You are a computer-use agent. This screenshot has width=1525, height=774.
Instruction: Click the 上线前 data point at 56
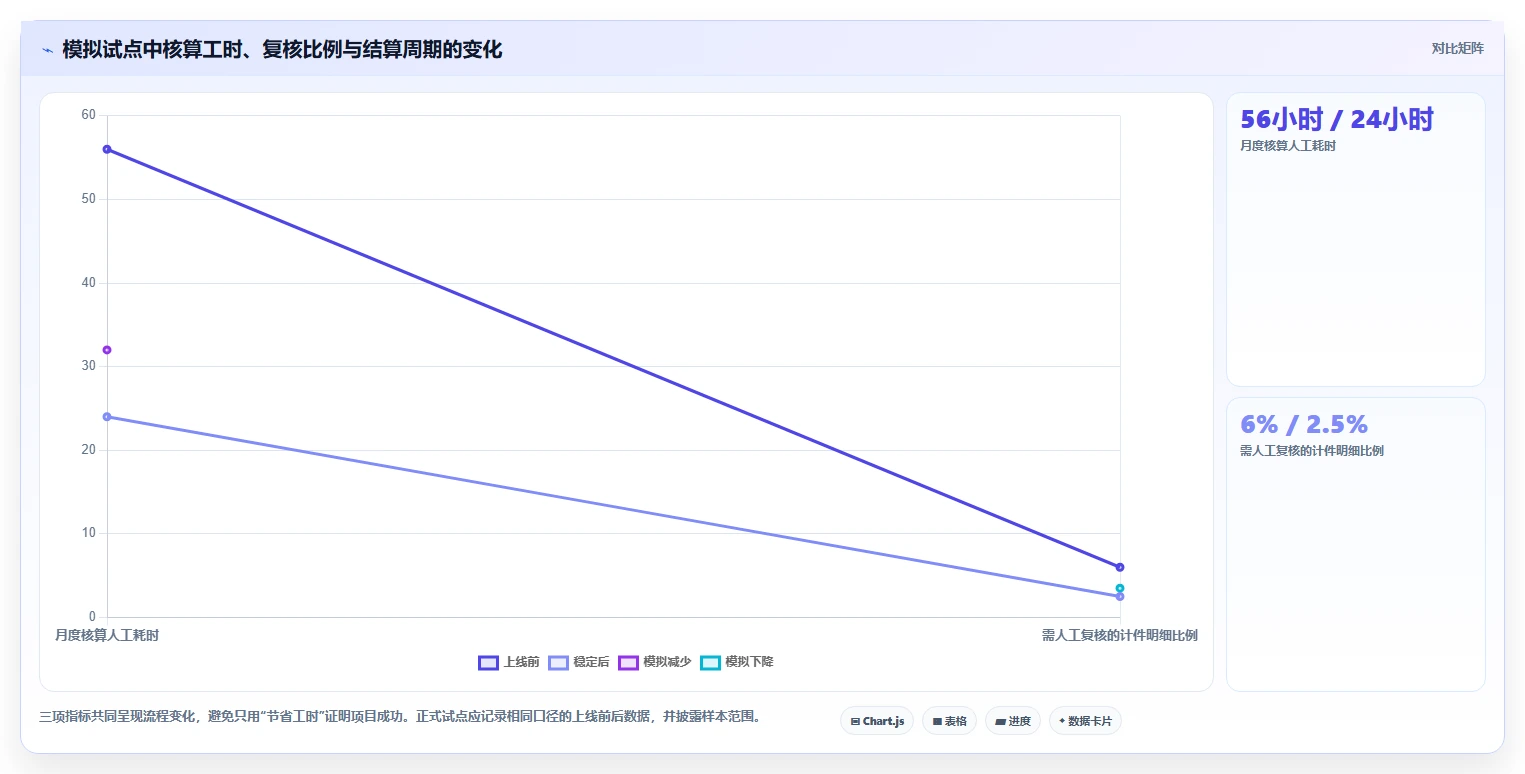coord(107,149)
